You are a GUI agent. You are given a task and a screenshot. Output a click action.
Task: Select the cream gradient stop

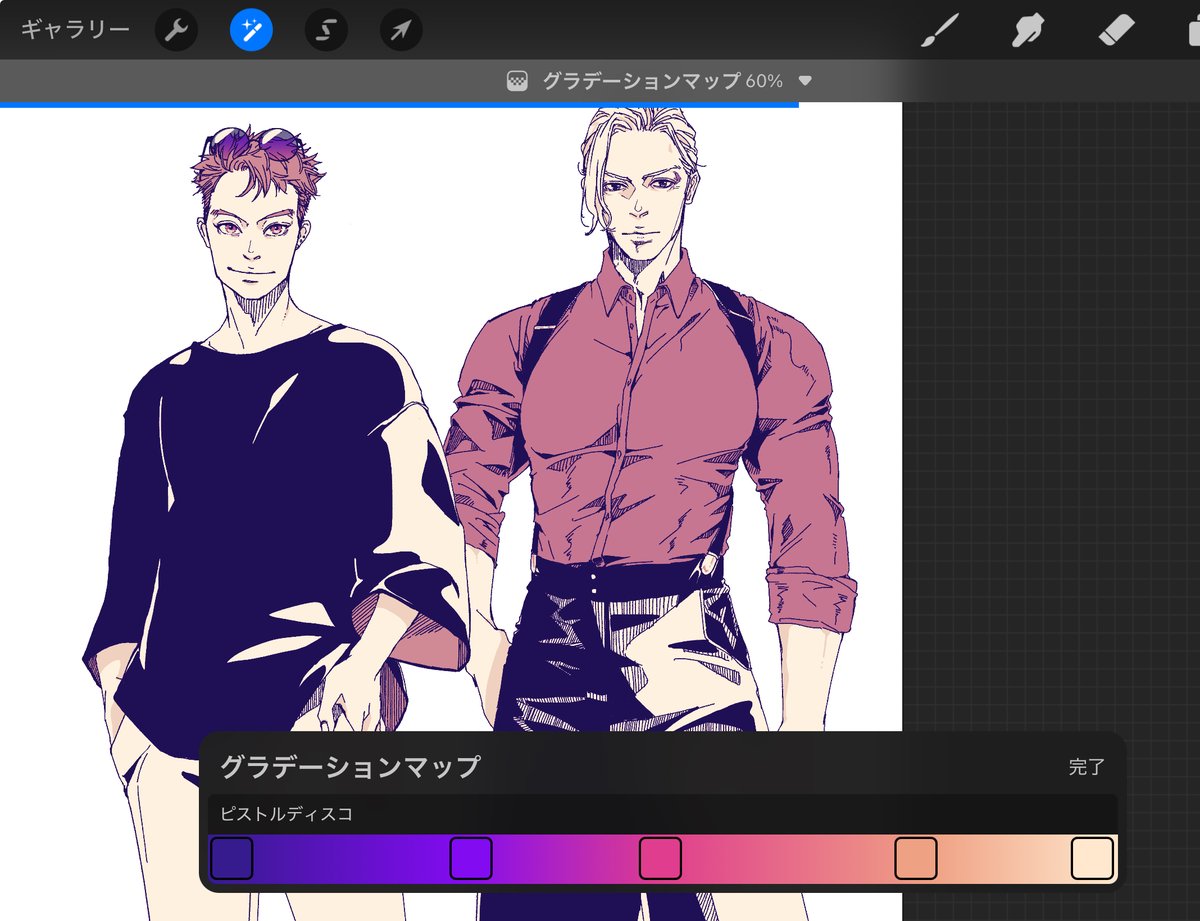pos(1092,858)
